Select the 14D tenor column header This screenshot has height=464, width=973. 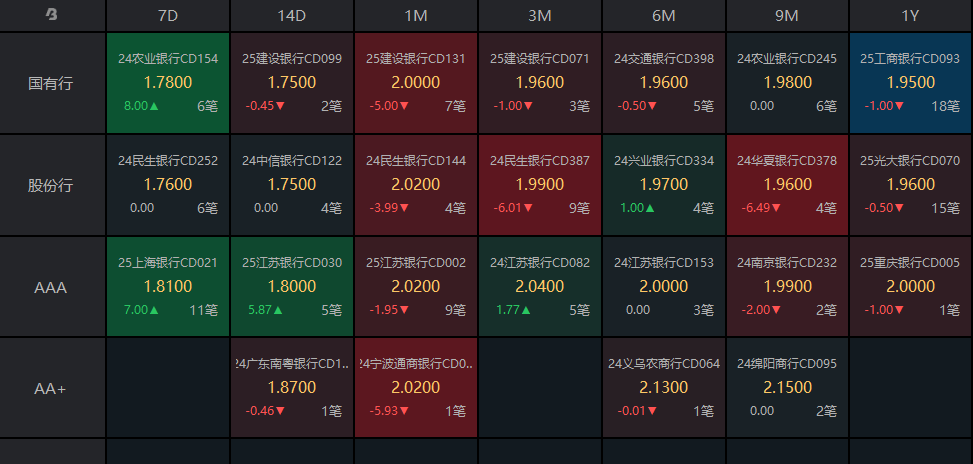[292, 15]
